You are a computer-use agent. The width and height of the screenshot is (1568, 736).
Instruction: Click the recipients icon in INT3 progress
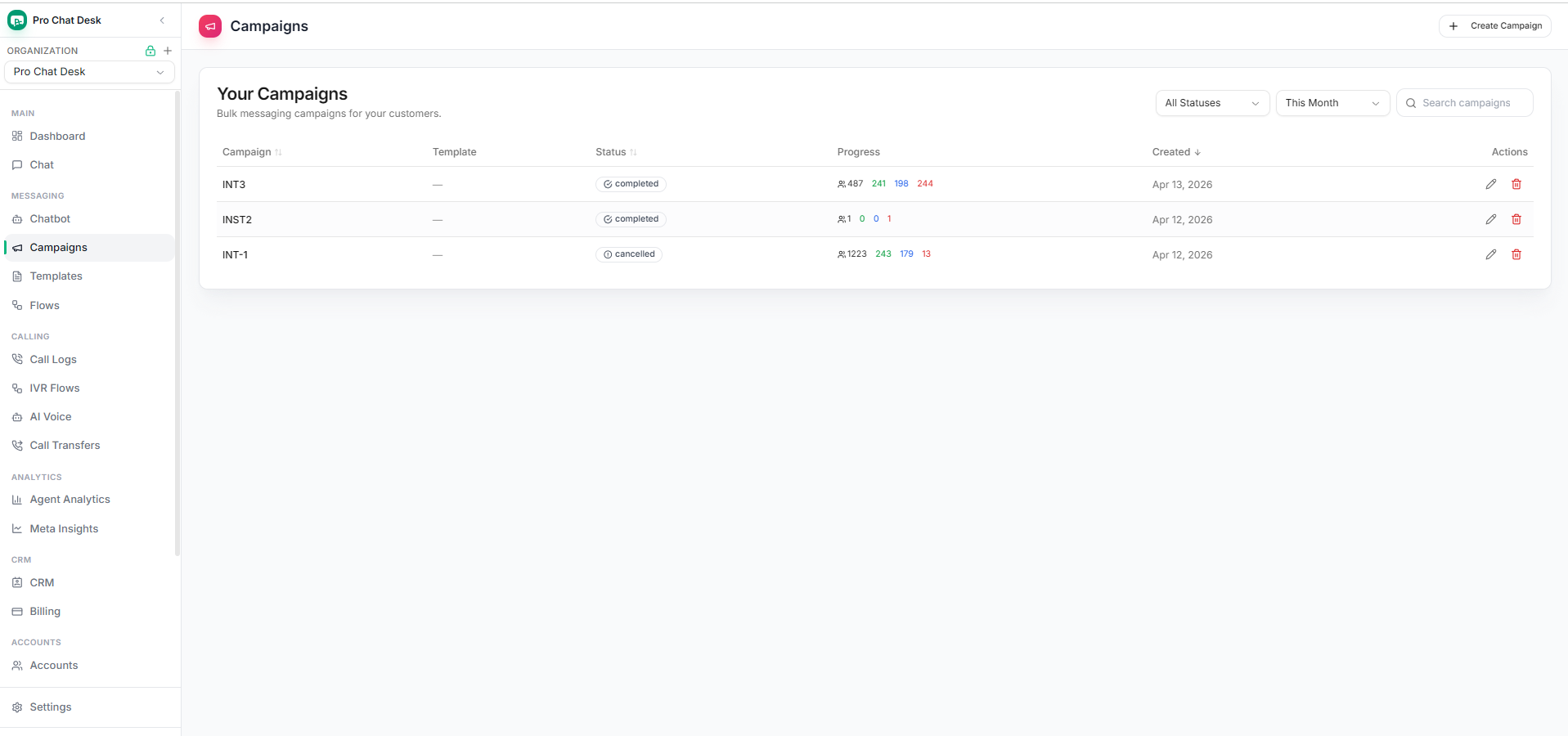click(x=842, y=184)
